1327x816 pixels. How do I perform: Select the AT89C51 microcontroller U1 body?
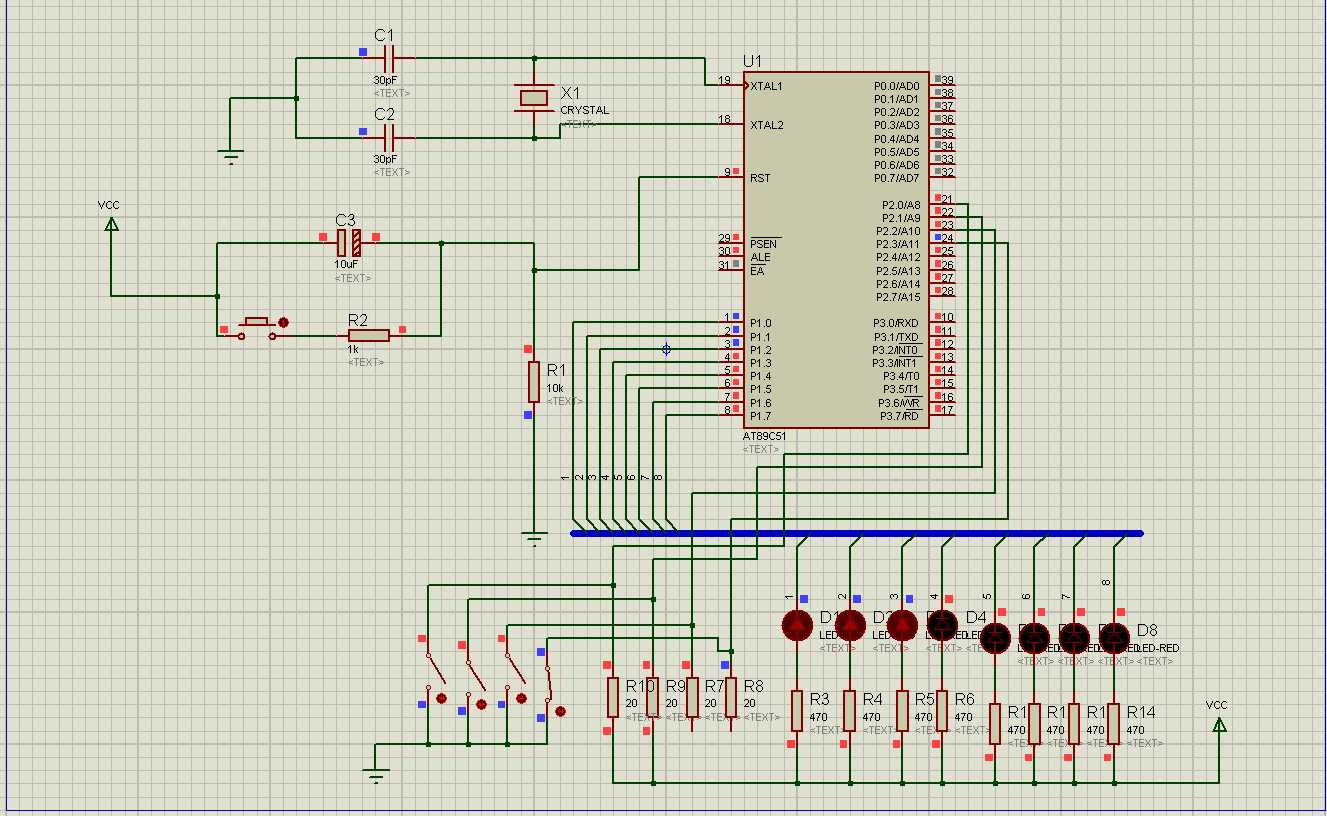coord(836,249)
